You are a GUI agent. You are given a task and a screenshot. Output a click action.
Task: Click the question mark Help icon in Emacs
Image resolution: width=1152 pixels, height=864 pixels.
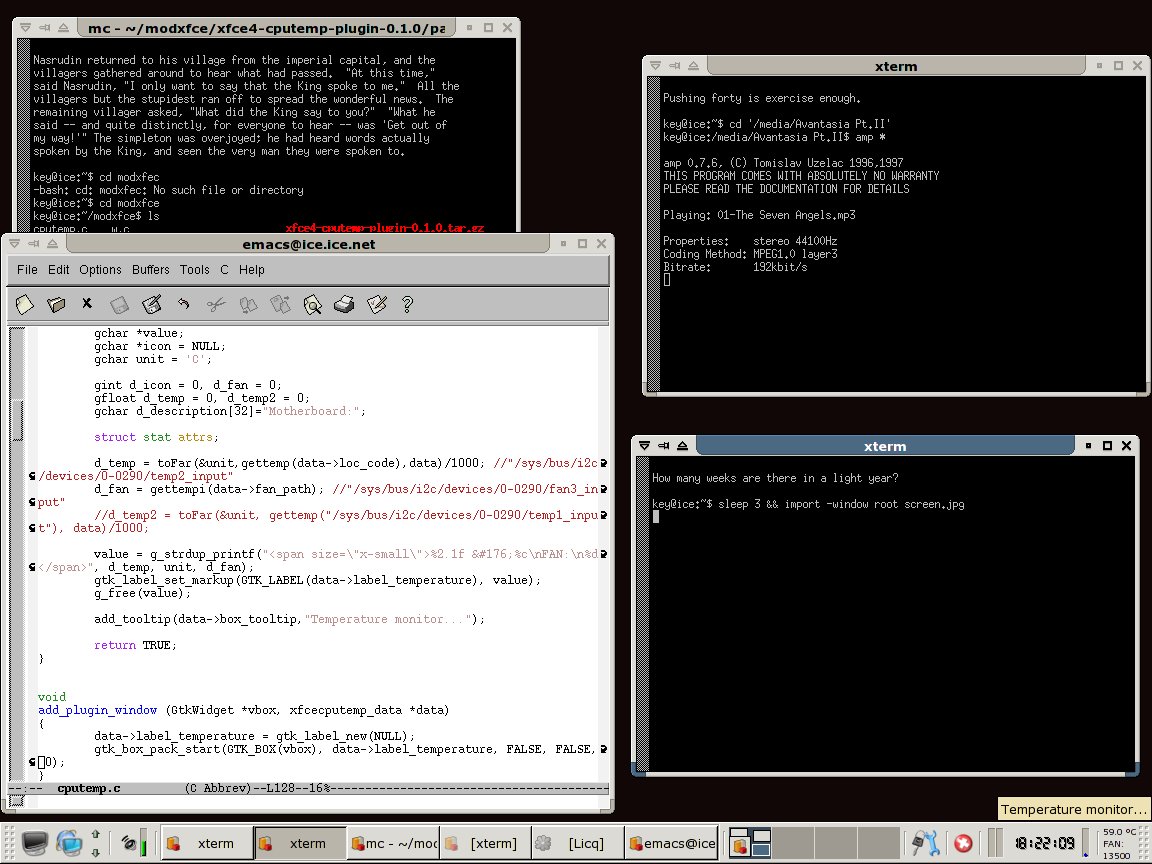408,304
